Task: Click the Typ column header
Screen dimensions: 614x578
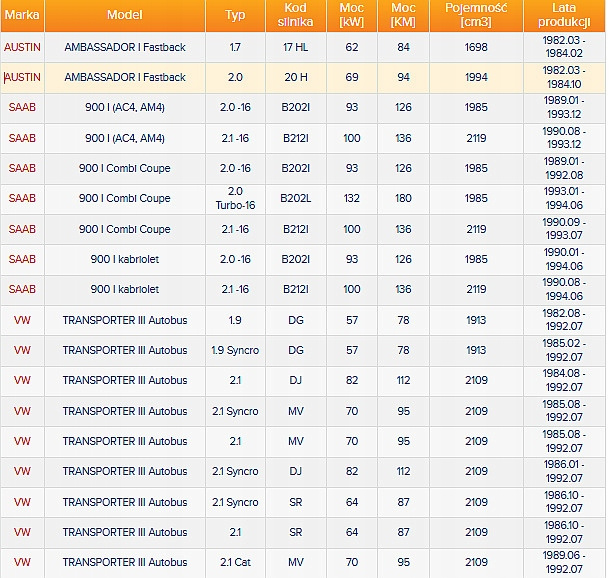Action: 235,15
